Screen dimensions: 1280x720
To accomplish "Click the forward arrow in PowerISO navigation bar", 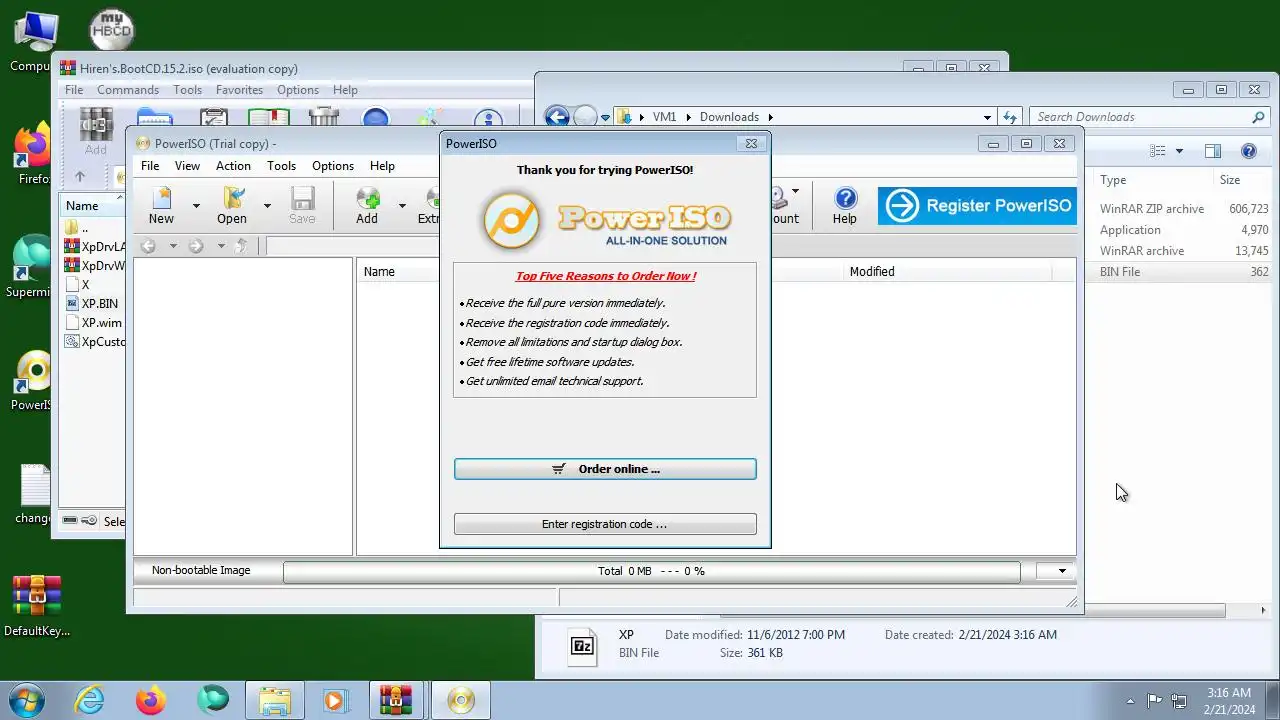I will (196, 246).
